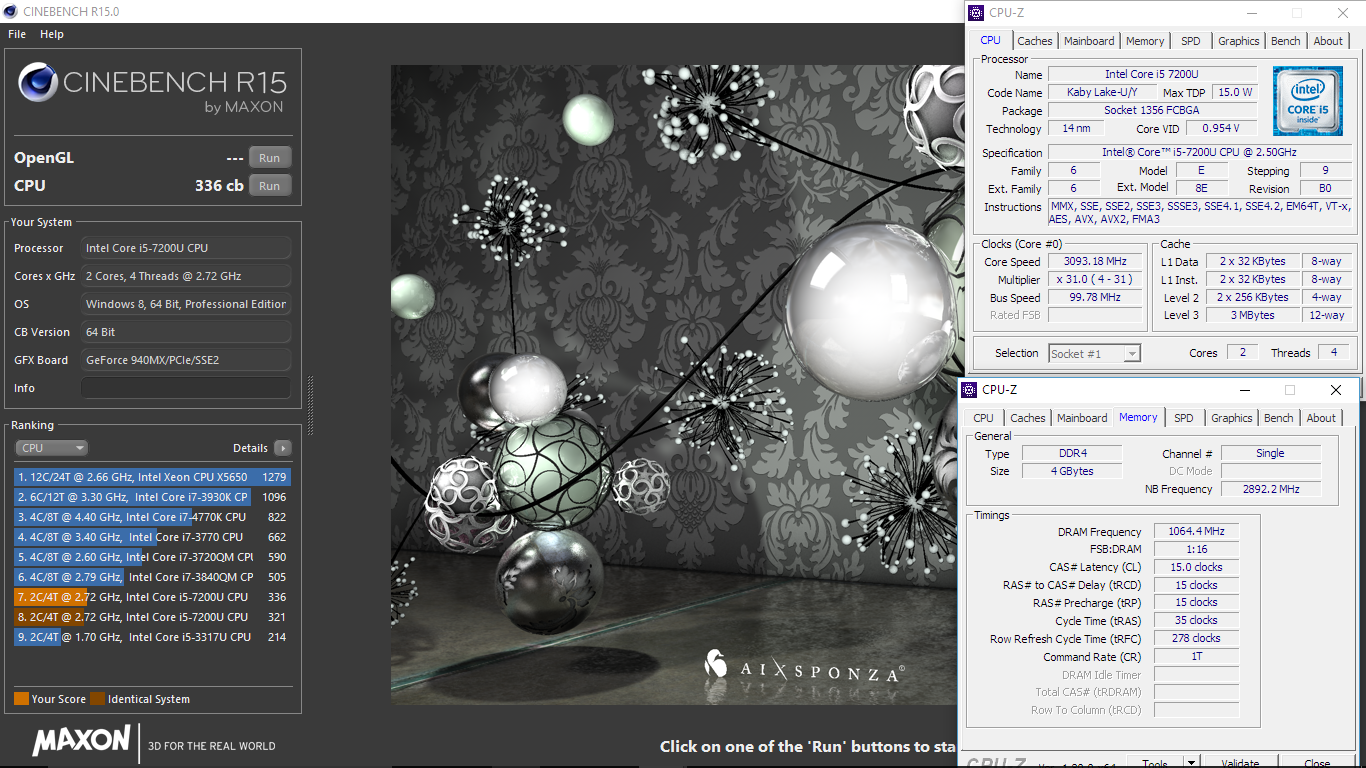Open About tab in lower CPU-Z window

pyautogui.click(x=1321, y=418)
